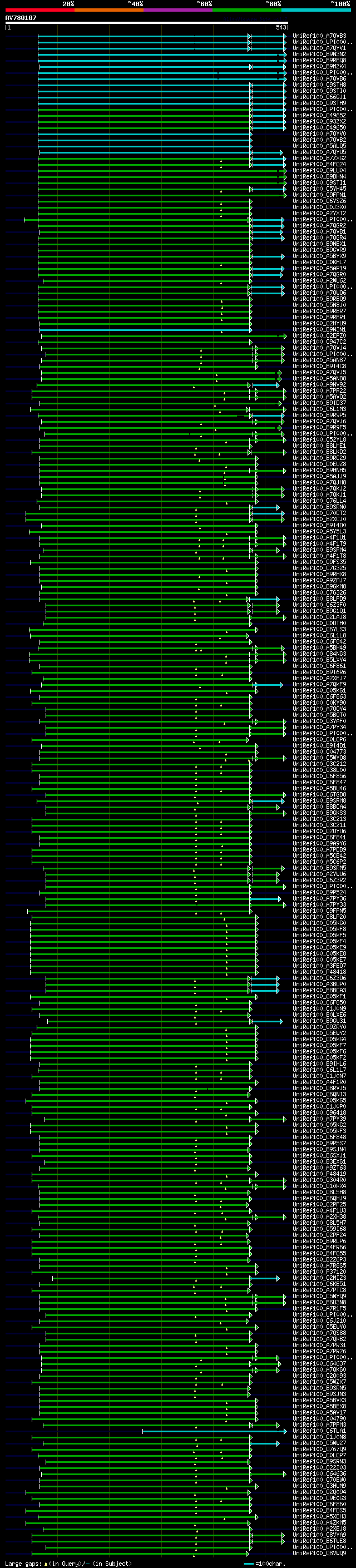The width and height of the screenshot is (356, 1568).
Task: Select the UniRef100_A5ALQ5 label
Action: tap(319, 146)
